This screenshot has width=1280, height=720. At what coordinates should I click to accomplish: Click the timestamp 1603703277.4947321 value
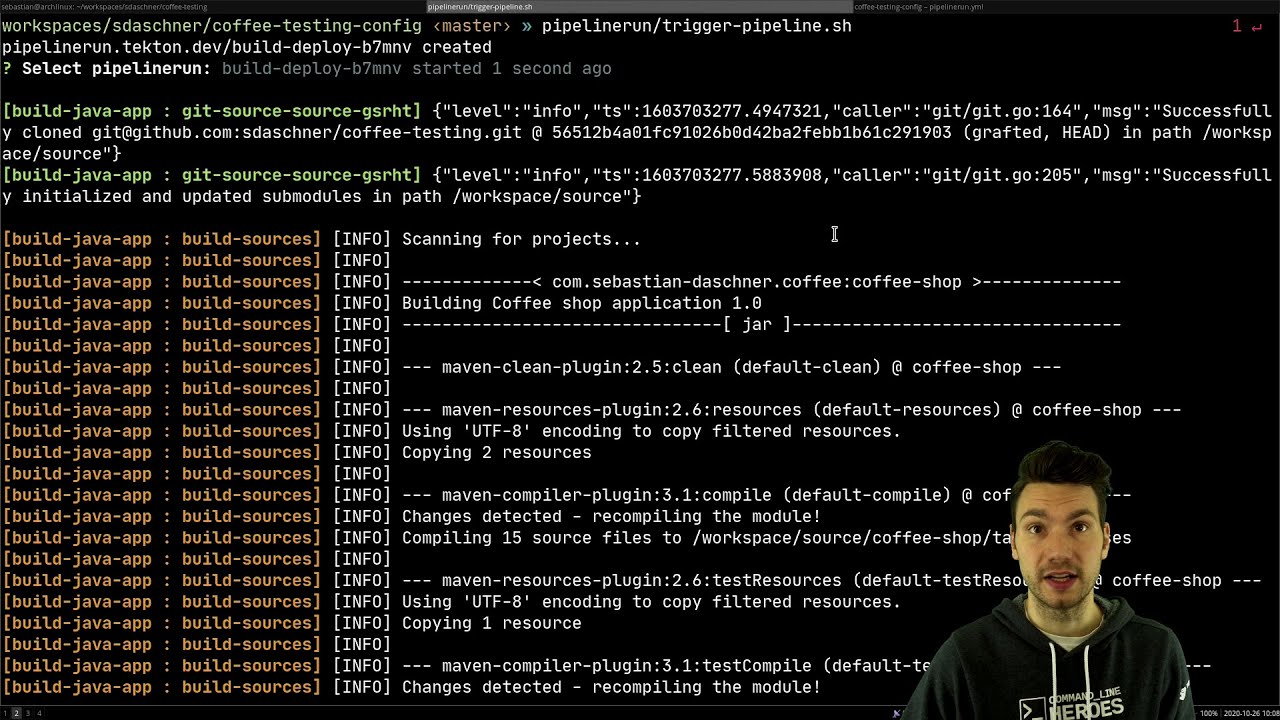731,111
